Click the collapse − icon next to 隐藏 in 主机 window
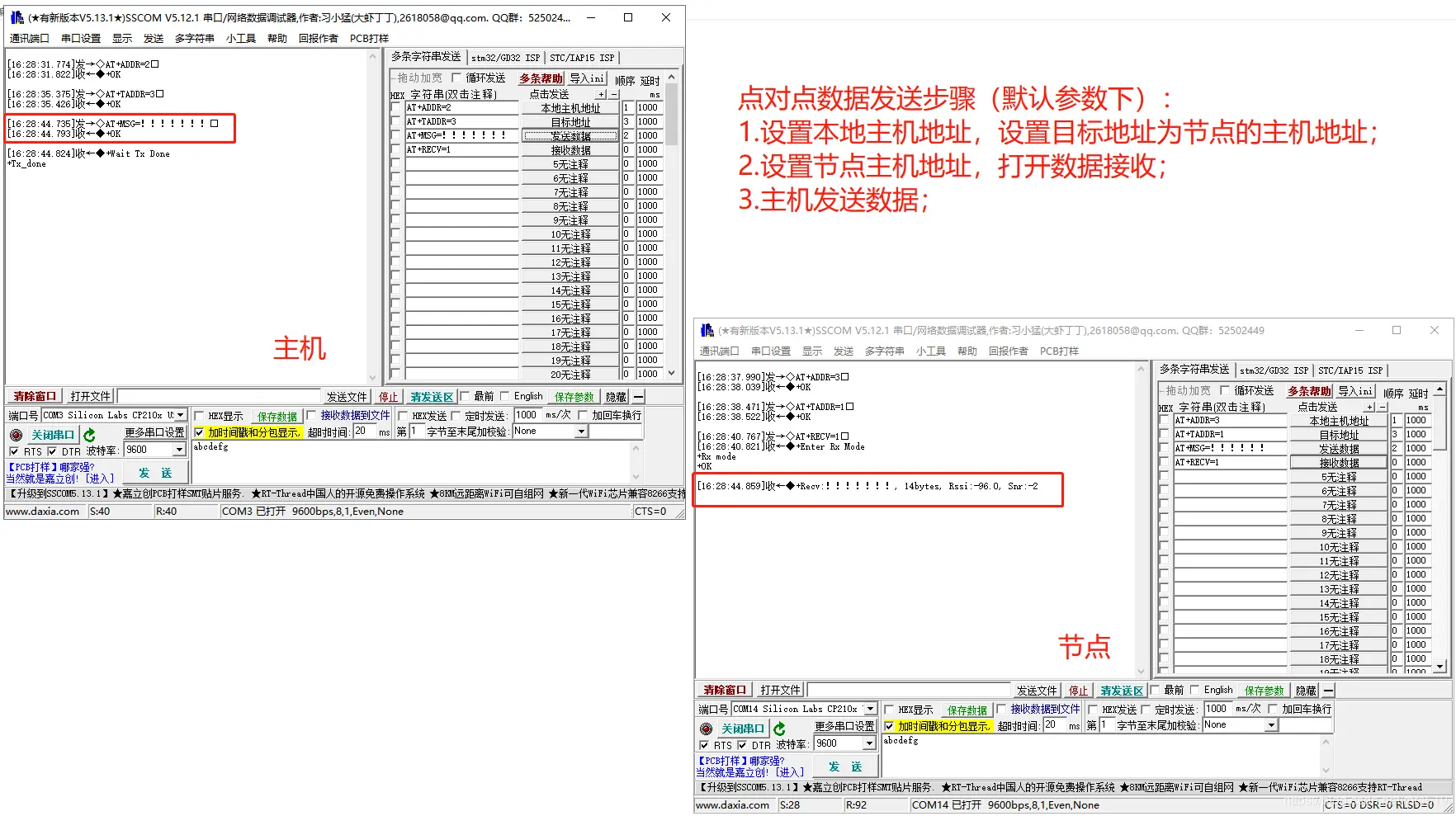The height and width of the screenshot is (816, 1456). click(x=639, y=396)
